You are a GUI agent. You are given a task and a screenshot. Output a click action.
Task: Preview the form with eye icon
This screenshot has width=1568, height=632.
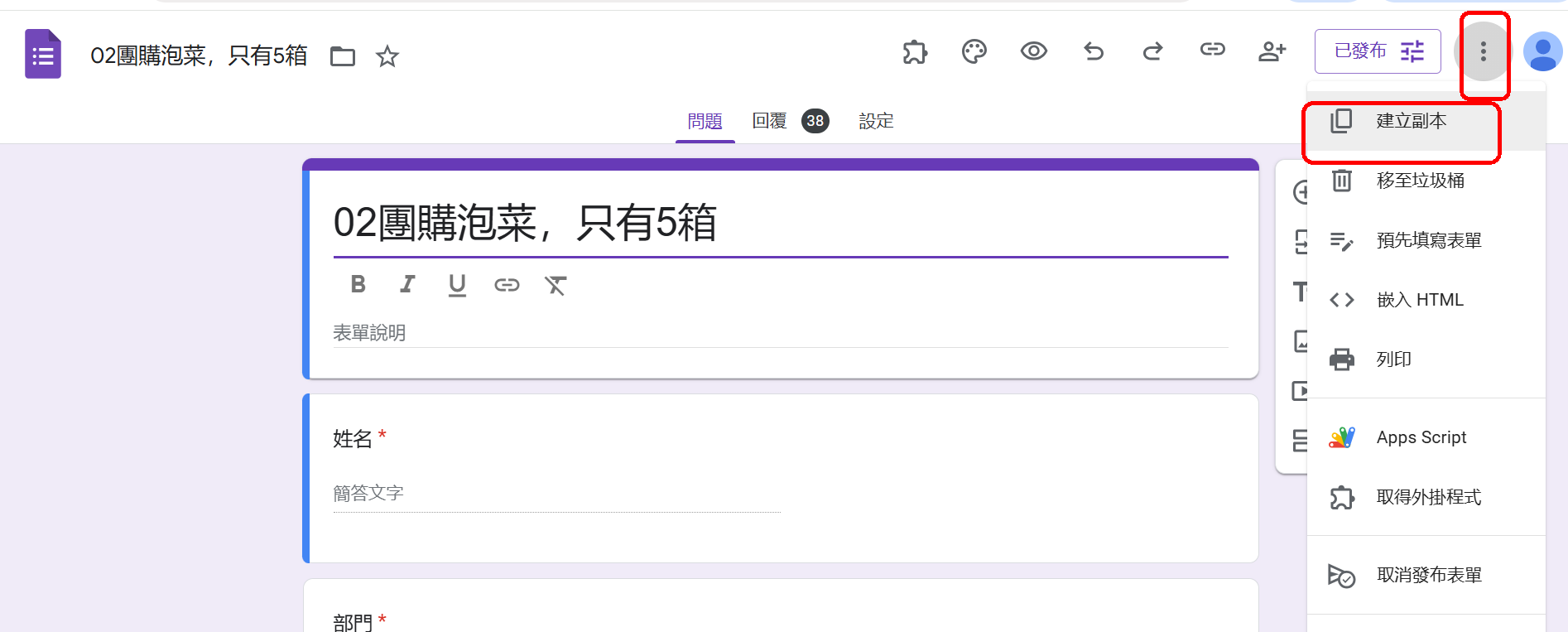pos(1033,51)
